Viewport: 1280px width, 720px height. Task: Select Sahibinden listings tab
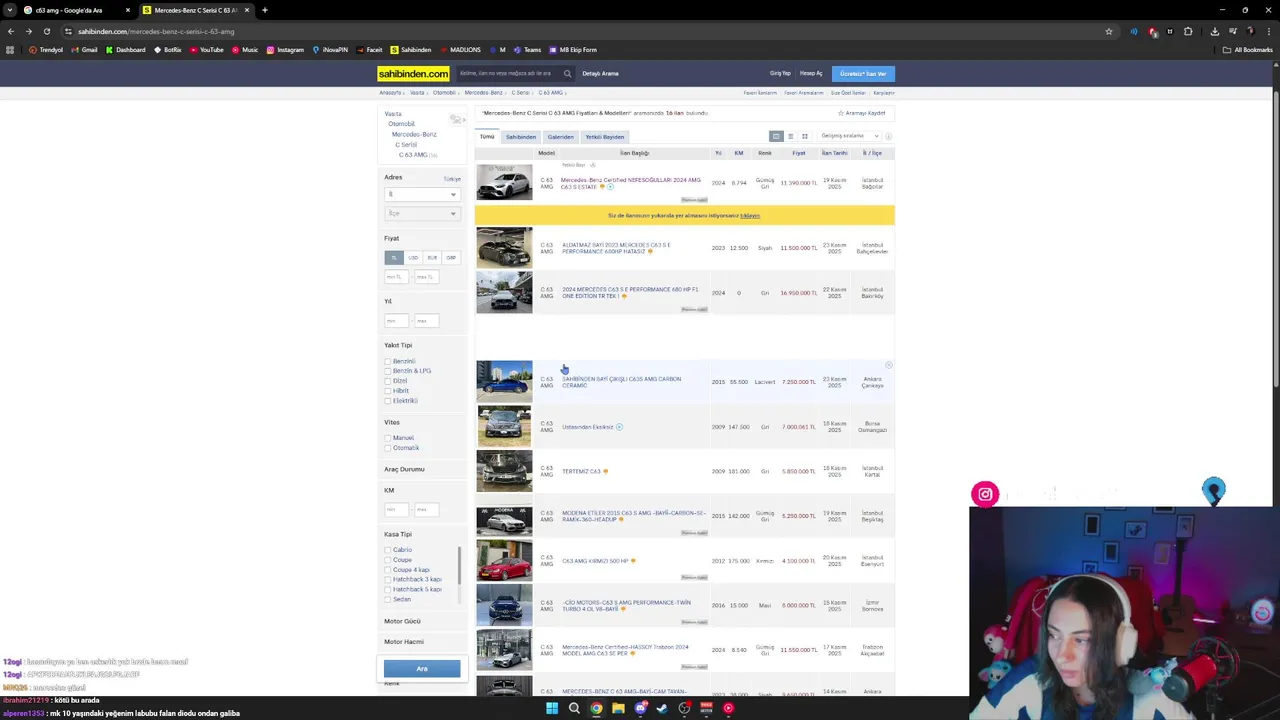pyautogui.click(x=520, y=137)
